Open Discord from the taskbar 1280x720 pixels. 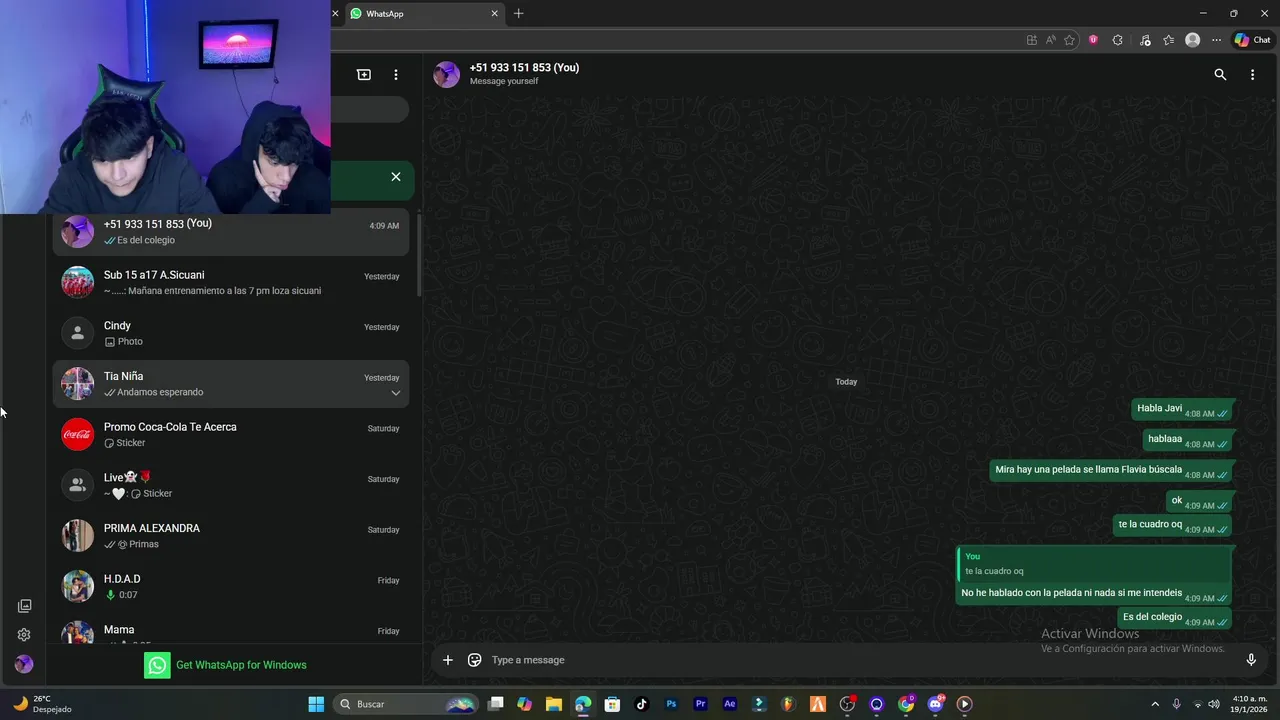click(x=935, y=704)
